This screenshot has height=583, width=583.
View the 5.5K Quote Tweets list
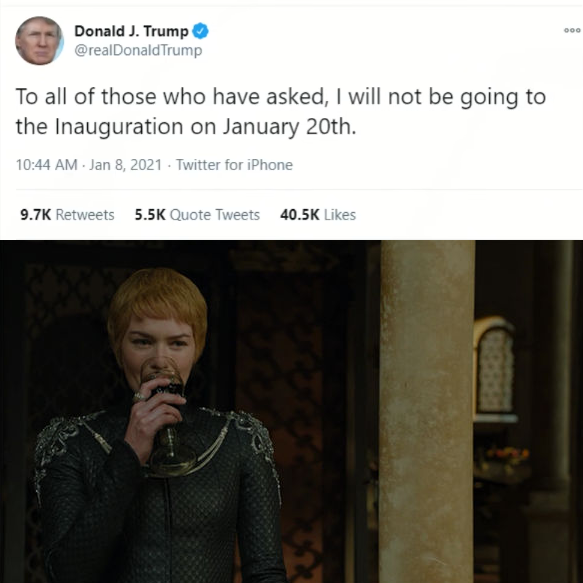(x=197, y=215)
